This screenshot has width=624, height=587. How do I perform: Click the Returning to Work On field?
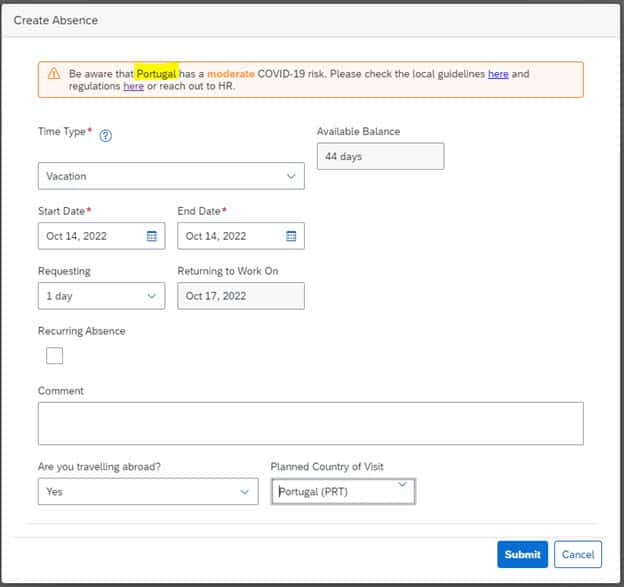[241, 296]
